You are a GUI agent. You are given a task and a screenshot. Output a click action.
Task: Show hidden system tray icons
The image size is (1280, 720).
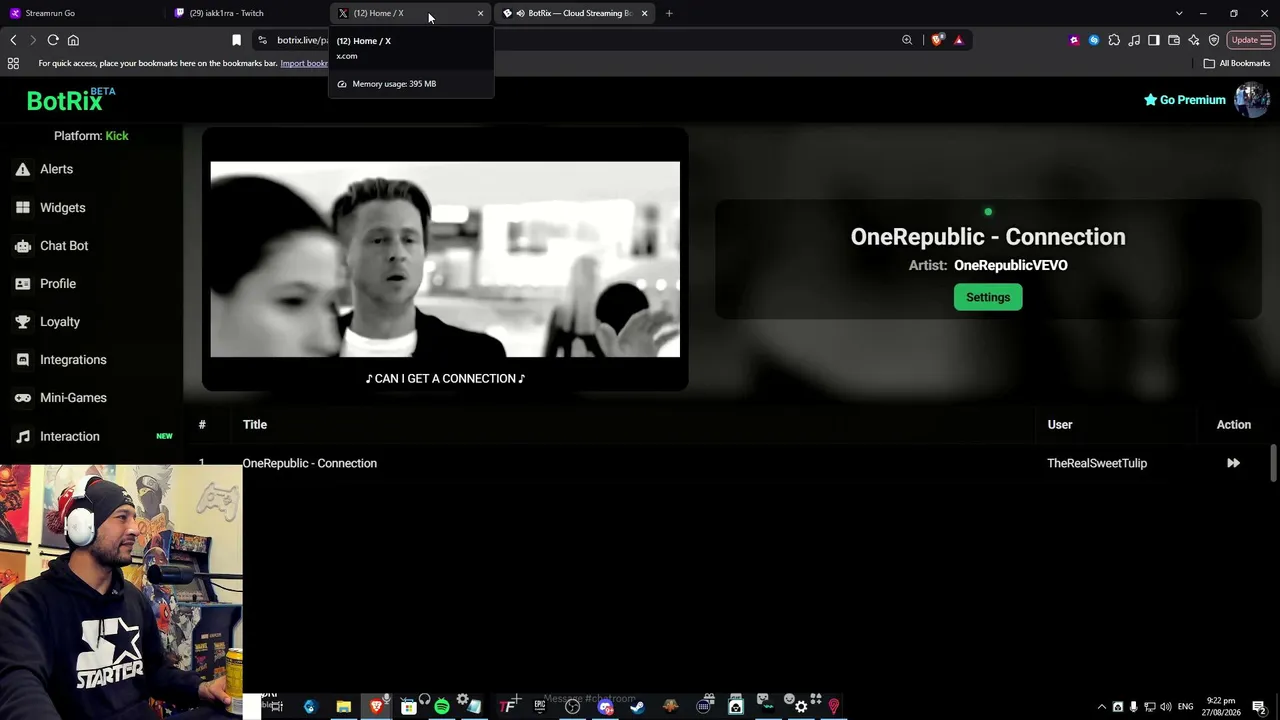click(x=1102, y=707)
